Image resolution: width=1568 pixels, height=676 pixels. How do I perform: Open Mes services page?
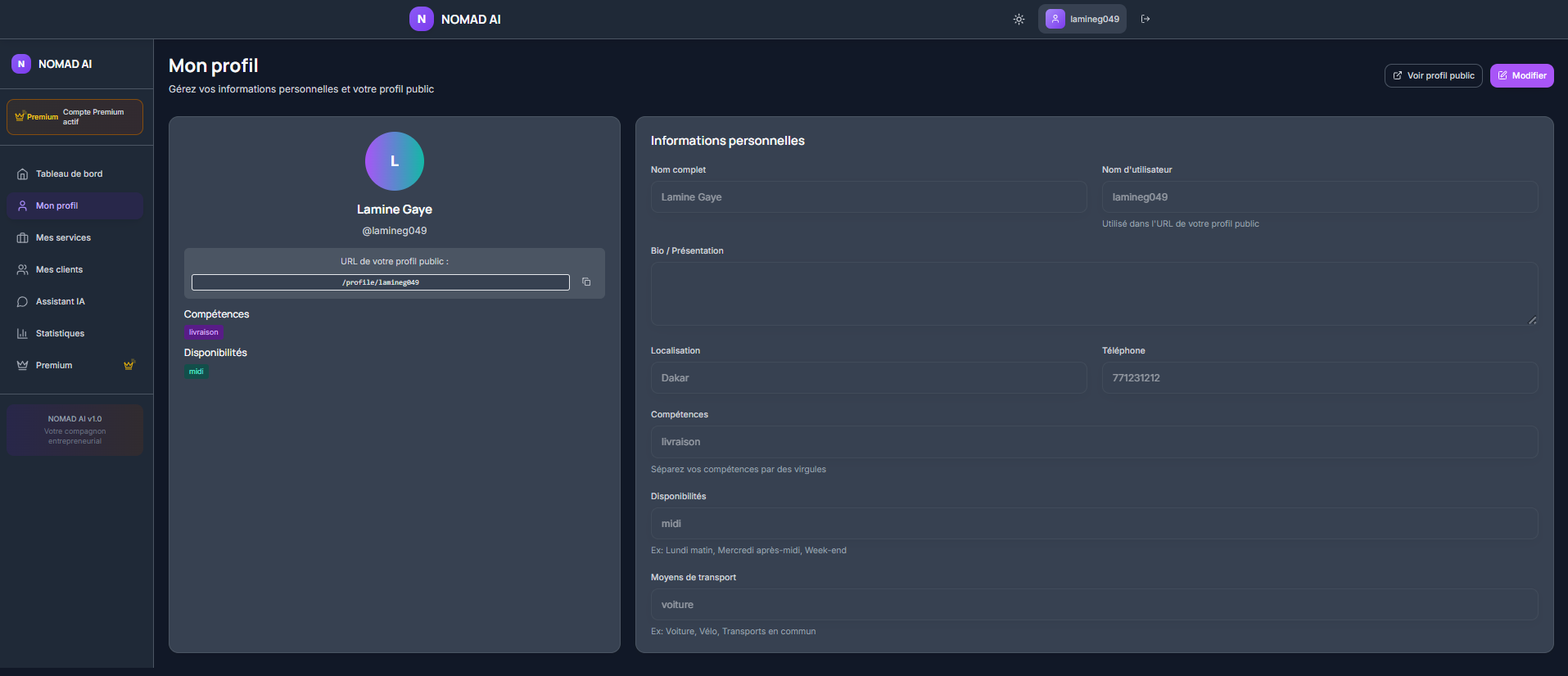(x=75, y=237)
